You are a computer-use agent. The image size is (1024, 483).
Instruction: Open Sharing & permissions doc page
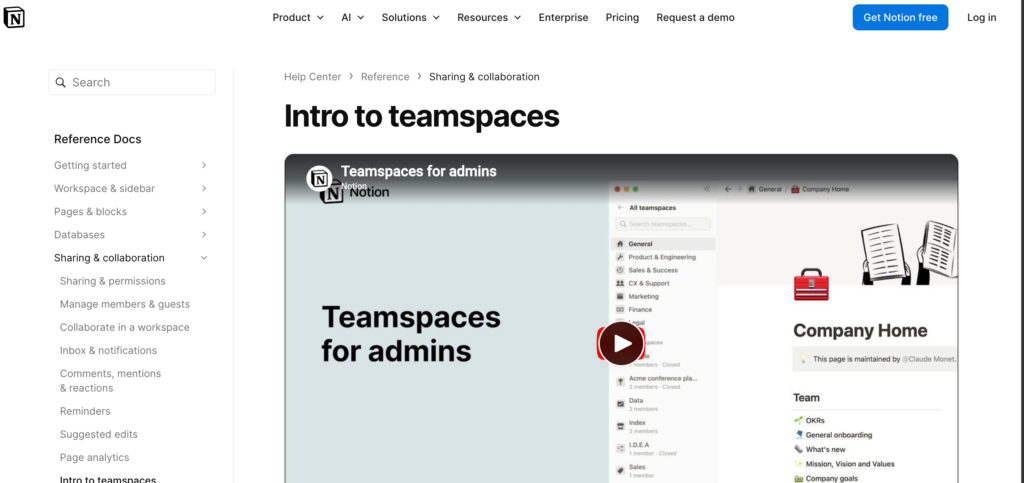pyautogui.click(x=112, y=281)
